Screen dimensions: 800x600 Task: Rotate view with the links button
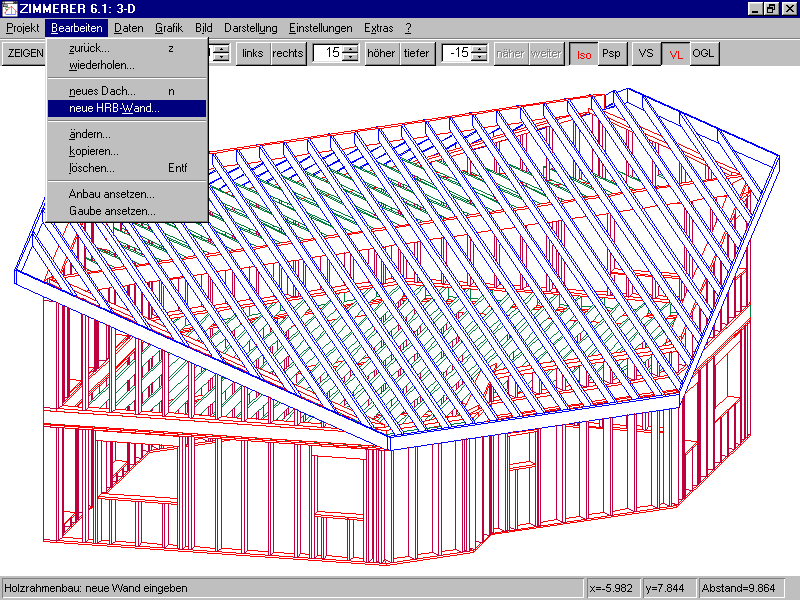(x=253, y=53)
